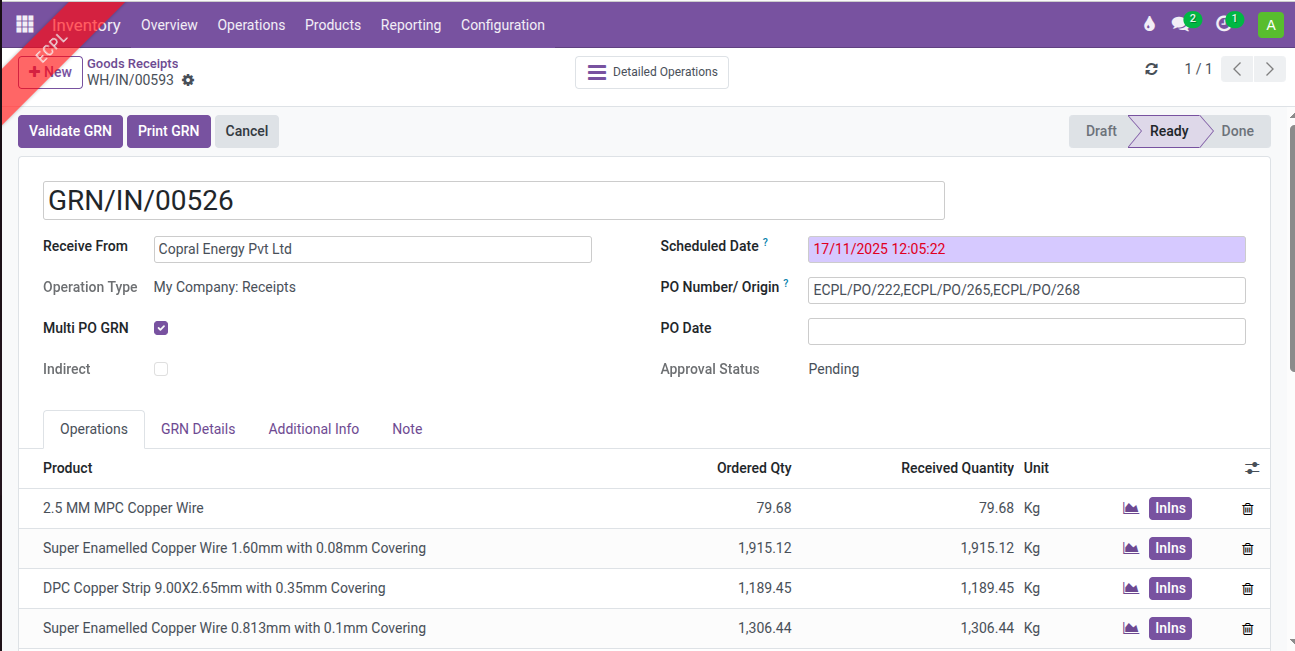This screenshot has height=651, width=1295.
Task: Click the PO Date input field
Action: [1026, 331]
